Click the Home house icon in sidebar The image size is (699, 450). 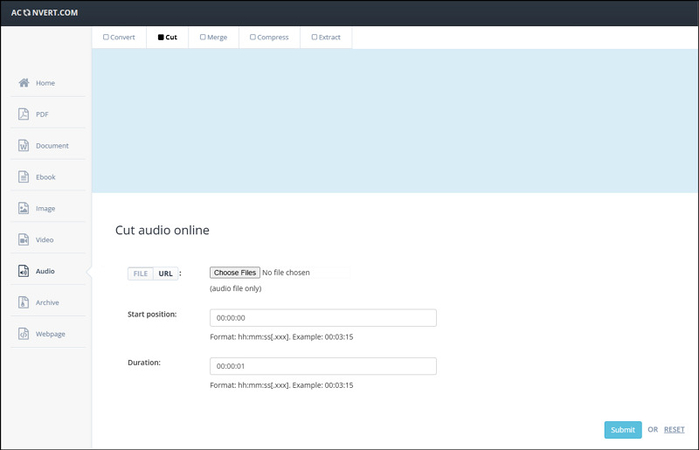[x=24, y=83]
